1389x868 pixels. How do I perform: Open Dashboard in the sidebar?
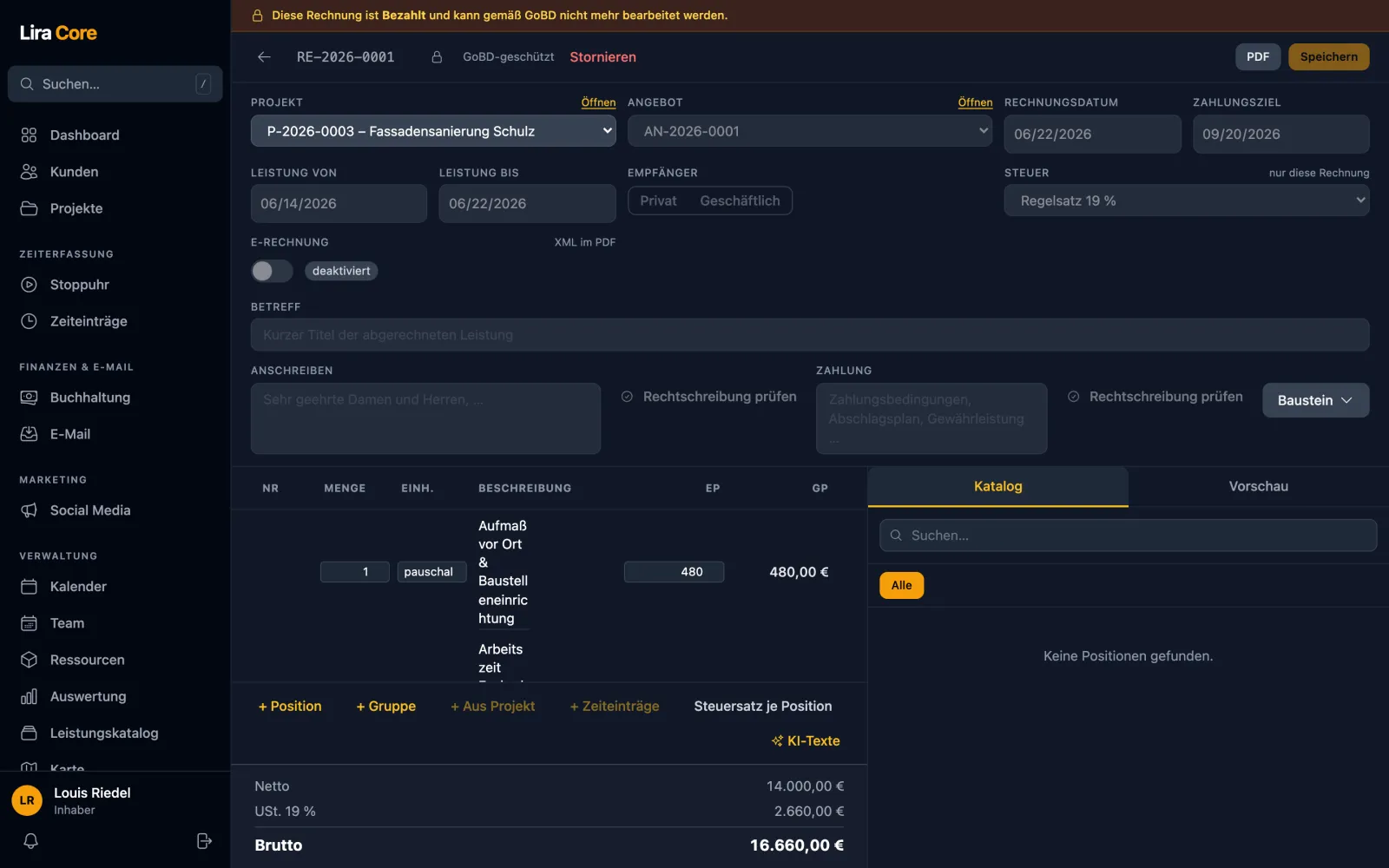tap(115, 135)
